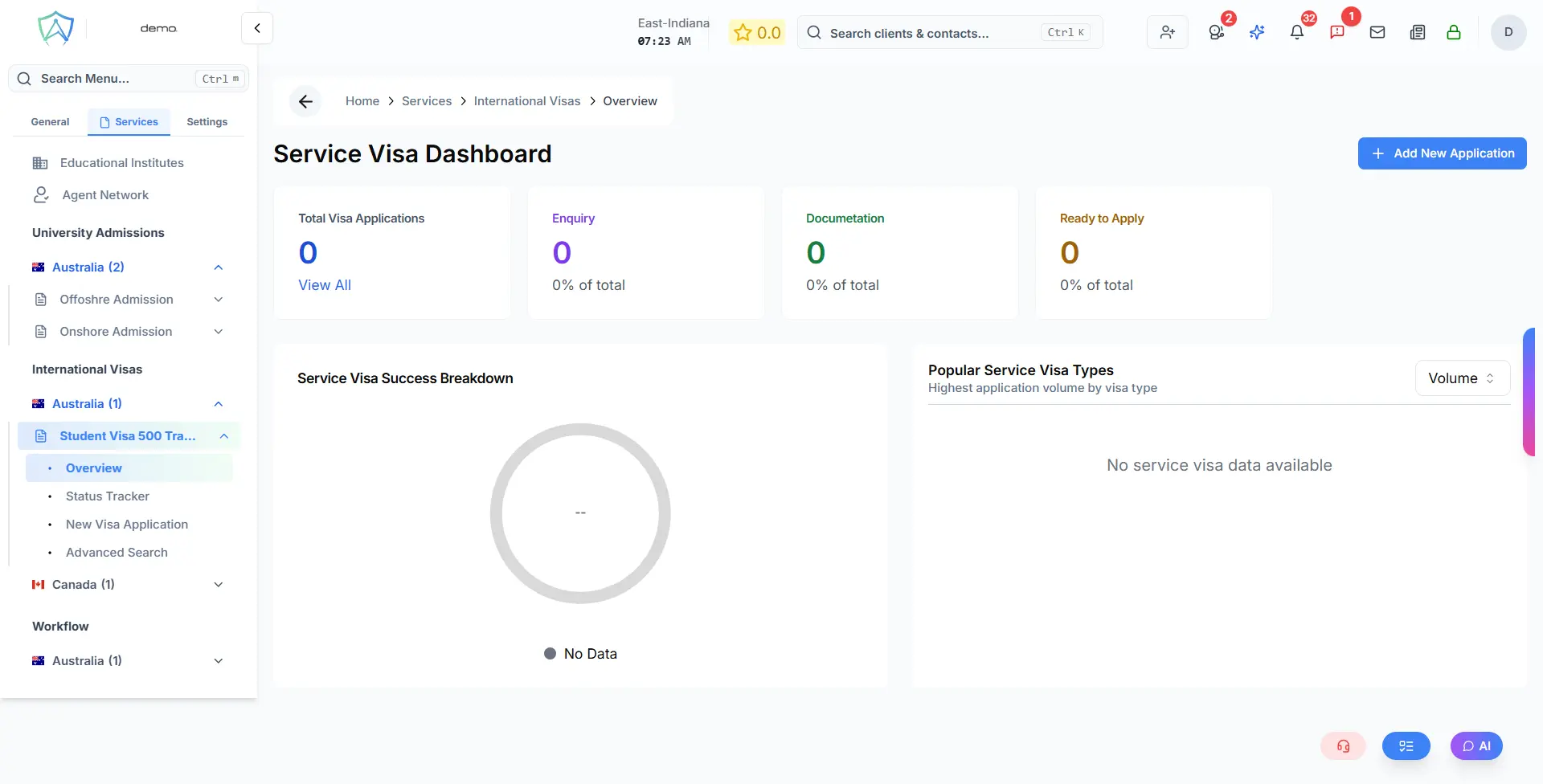1543x784 pixels.
Task: Switch to the General tab
Action: click(x=50, y=122)
